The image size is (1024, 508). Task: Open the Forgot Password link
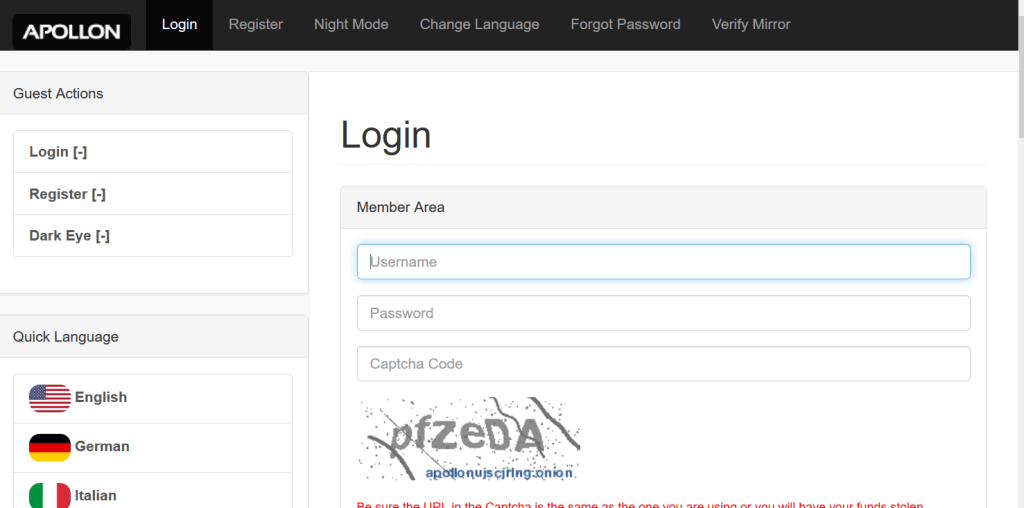626,25
